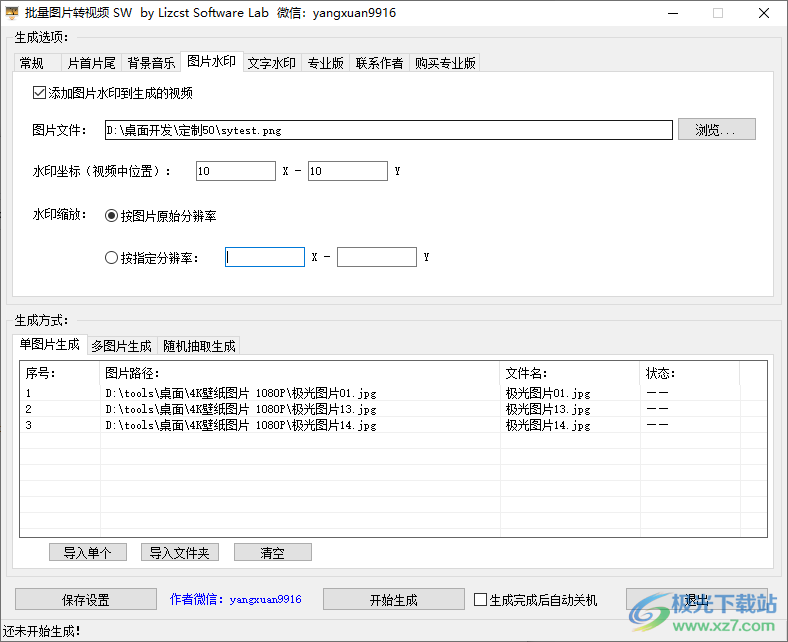Click the app icon in title bar
Image resolution: width=788 pixels, height=642 pixels.
click(11, 13)
